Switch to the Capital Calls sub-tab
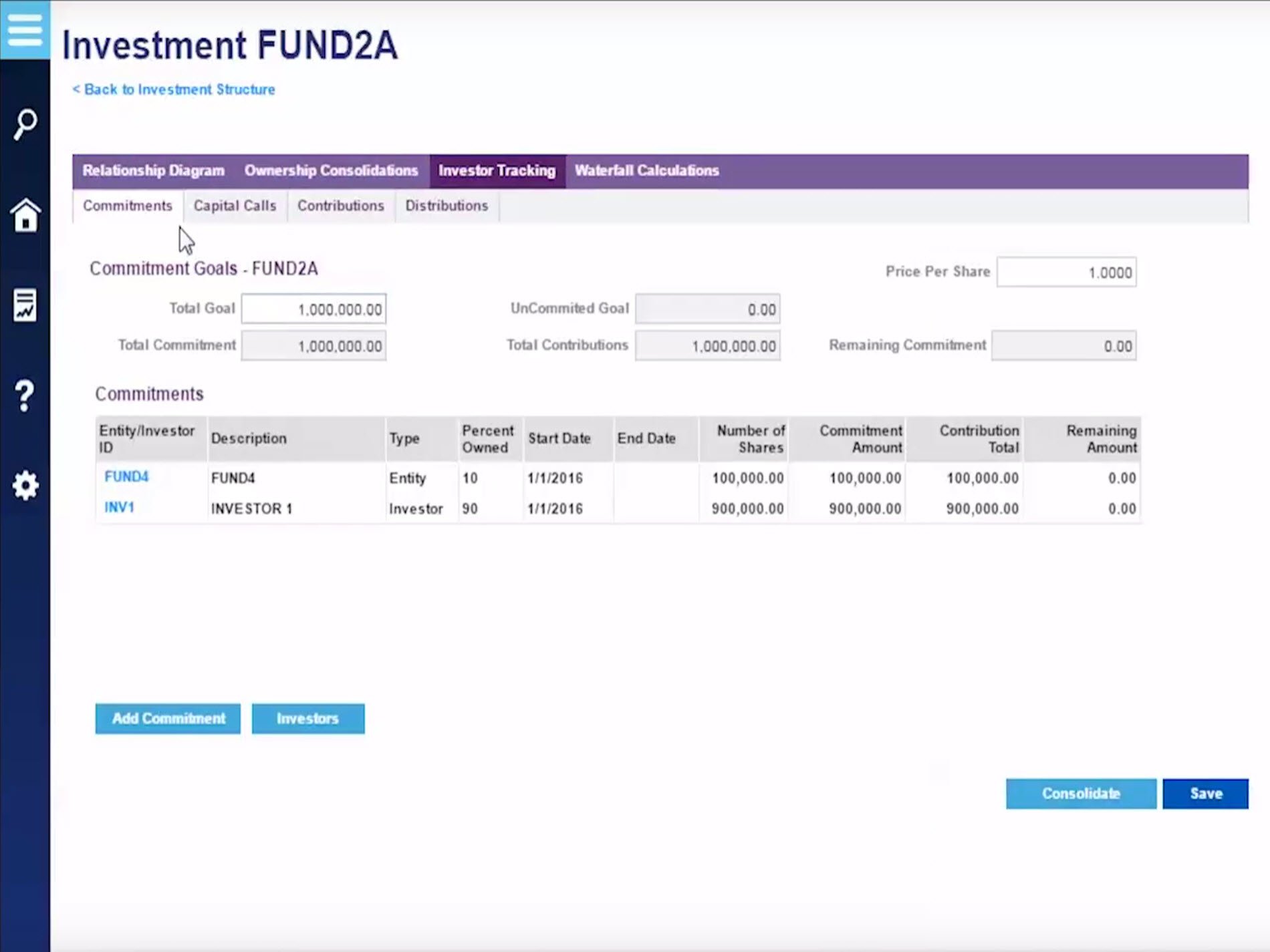Viewport: 1270px width, 952px height. (x=234, y=206)
